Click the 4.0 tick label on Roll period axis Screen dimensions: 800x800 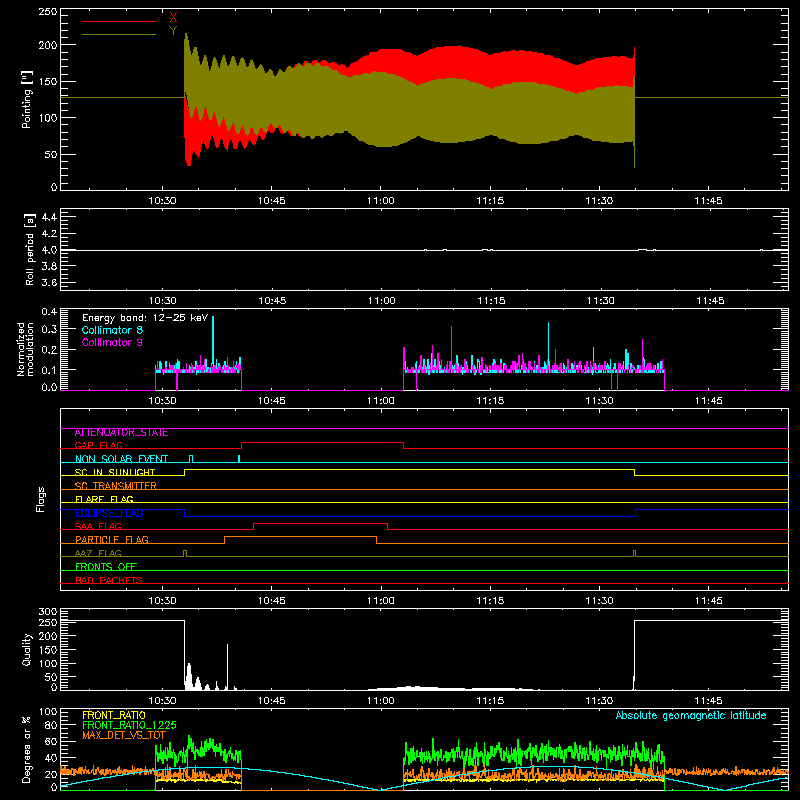pos(49,249)
